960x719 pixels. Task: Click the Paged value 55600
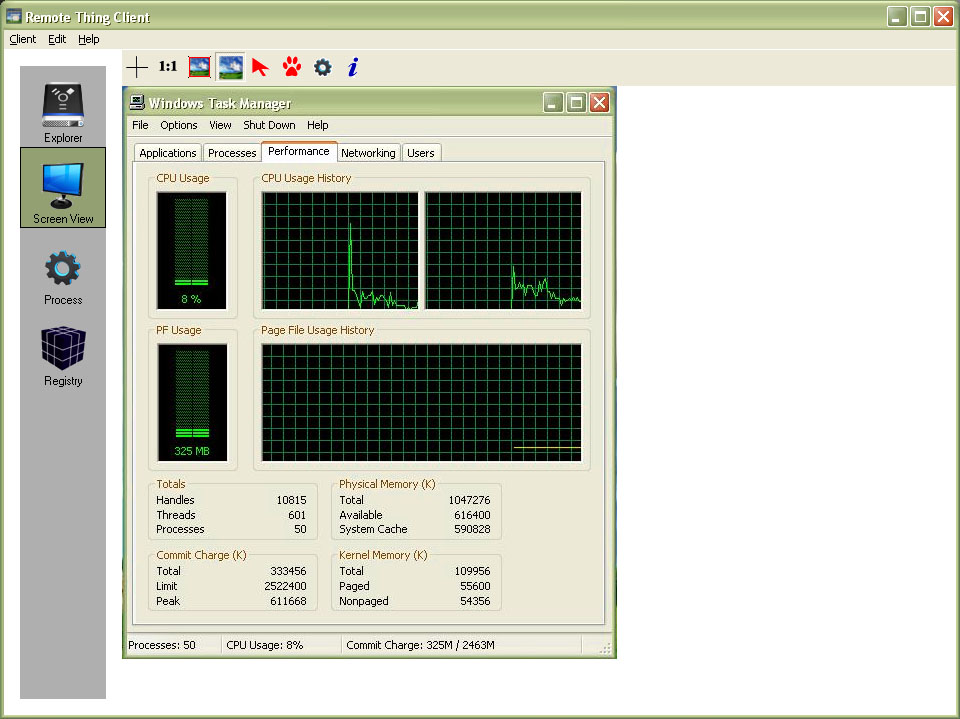click(x=475, y=586)
